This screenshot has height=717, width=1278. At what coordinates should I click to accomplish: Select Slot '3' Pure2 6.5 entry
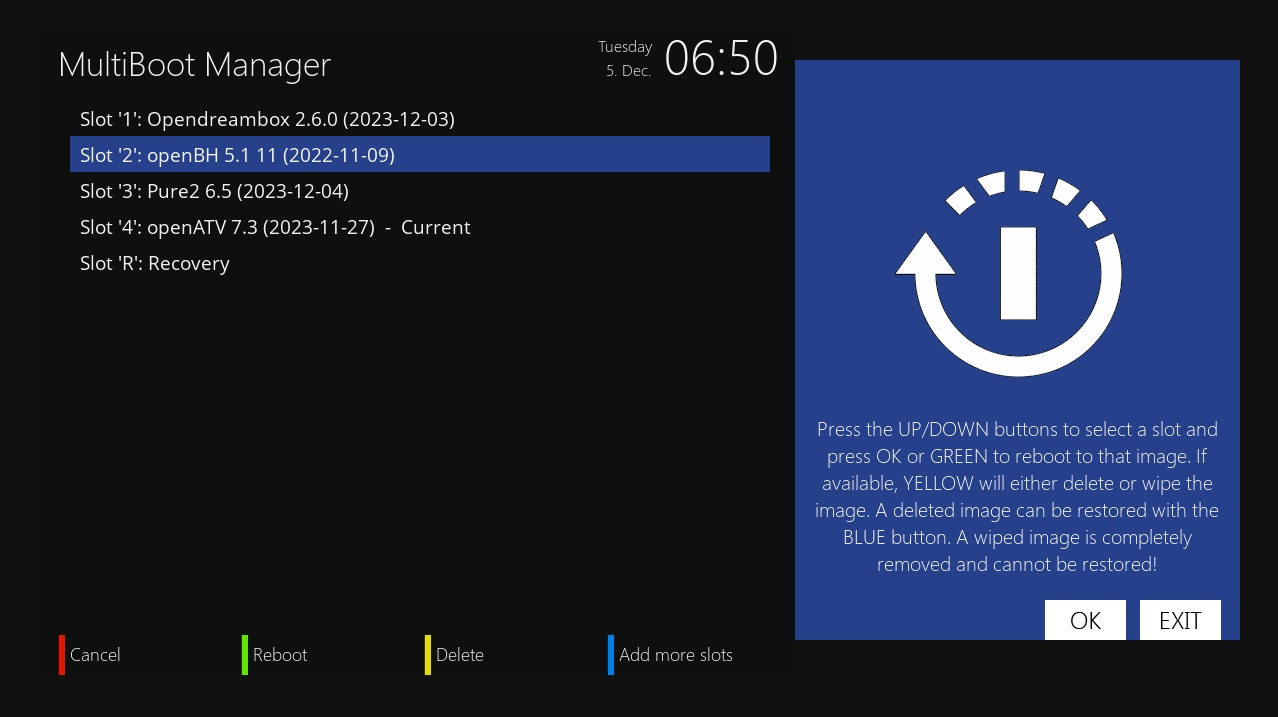tap(420, 191)
